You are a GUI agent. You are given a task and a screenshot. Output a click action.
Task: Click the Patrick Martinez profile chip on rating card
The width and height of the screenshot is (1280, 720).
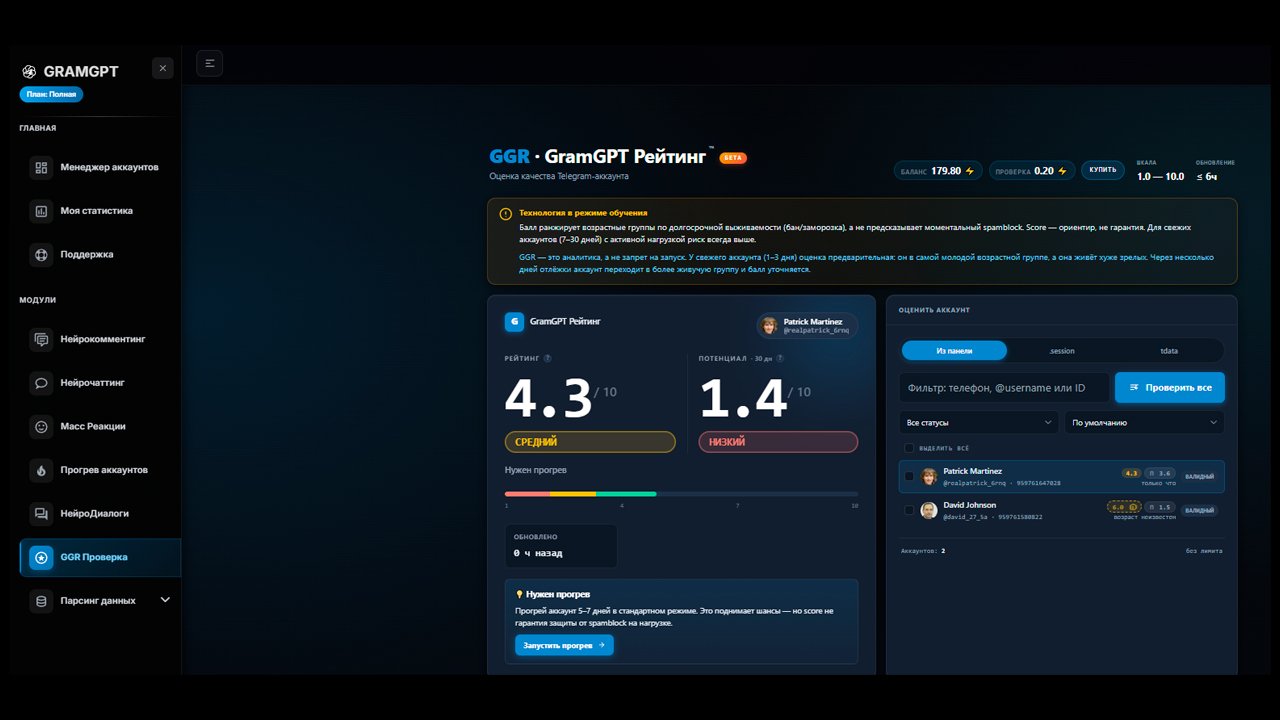(807, 325)
